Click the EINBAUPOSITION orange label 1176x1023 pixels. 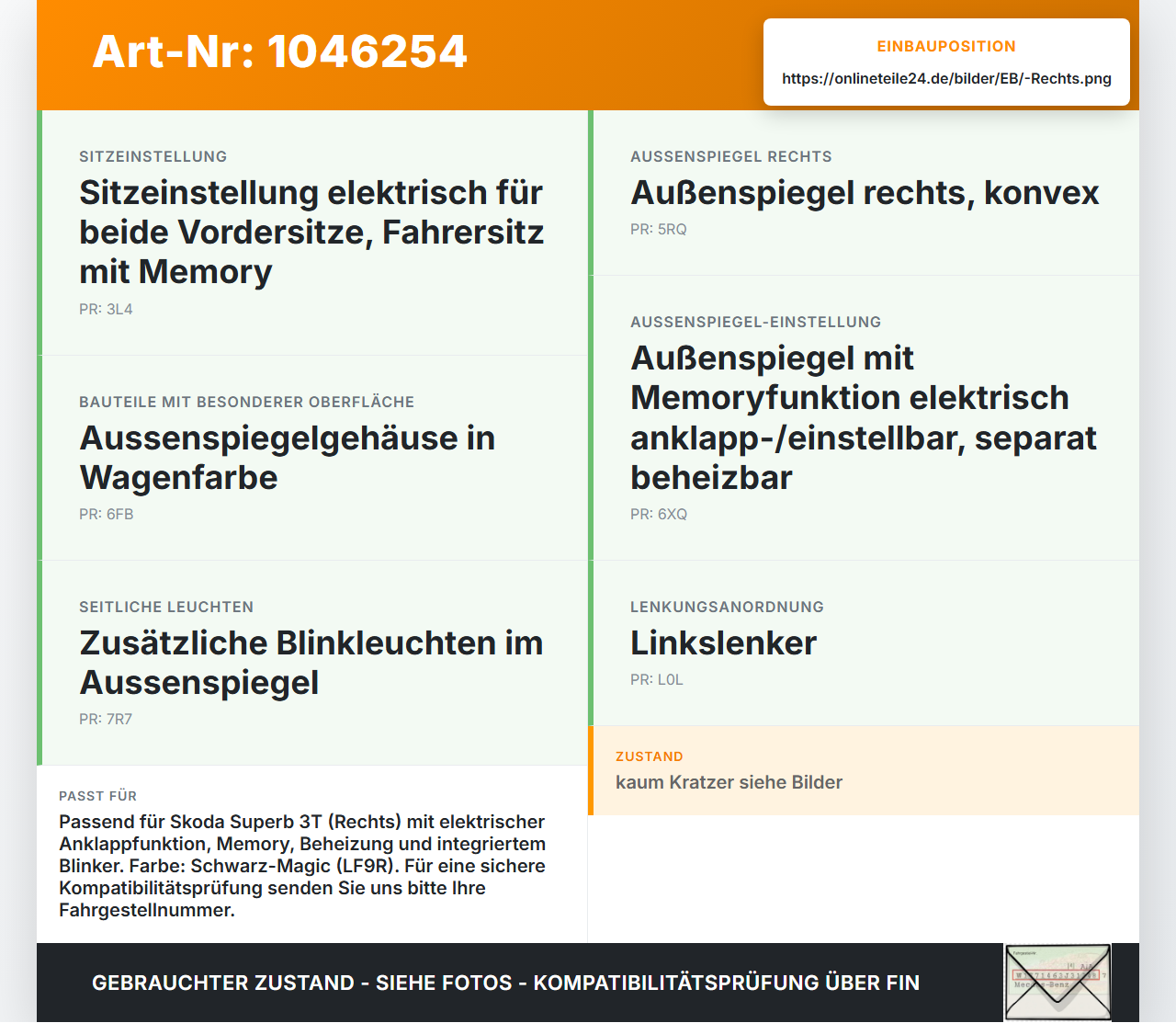click(946, 47)
